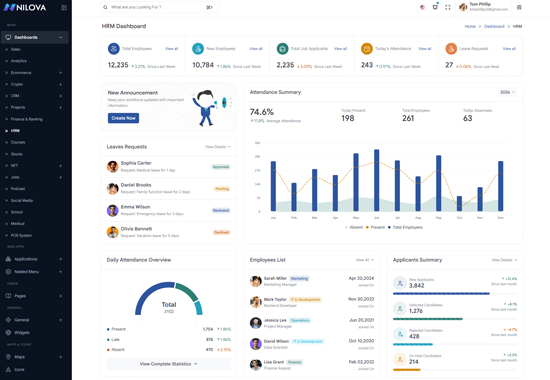Expand the Ecommerce submenu
Viewport: 550px width, 380px height.
[x=60, y=73]
